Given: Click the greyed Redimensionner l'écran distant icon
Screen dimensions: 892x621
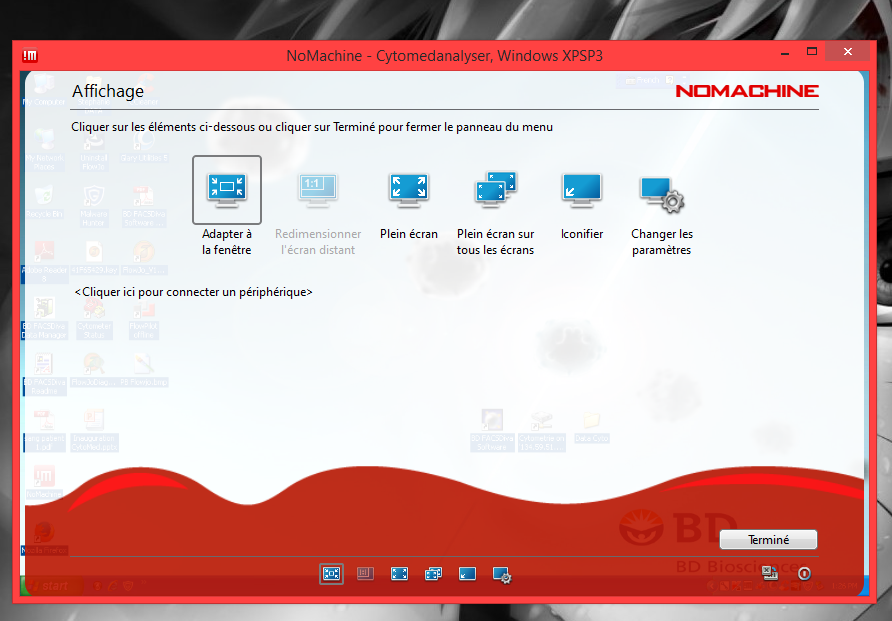Looking at the screenshot, I should [318, 189].
